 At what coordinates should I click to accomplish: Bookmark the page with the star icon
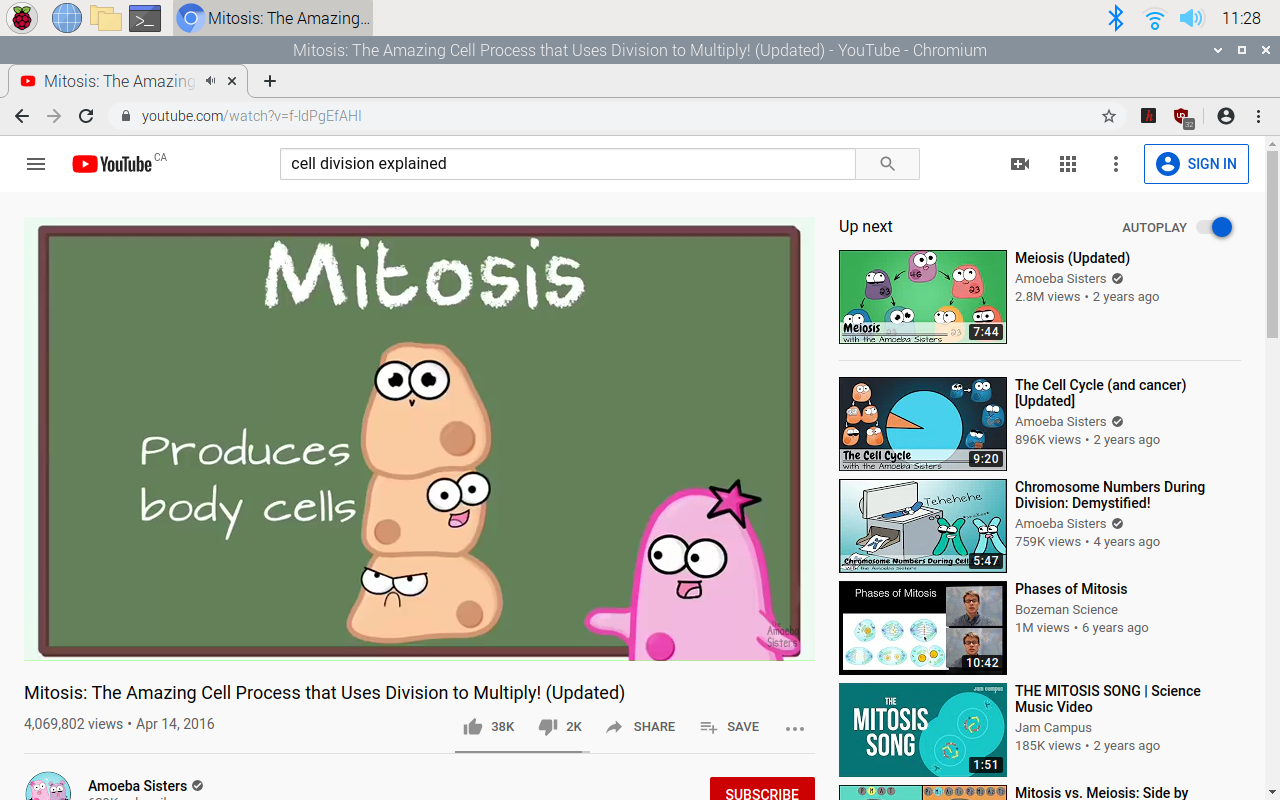pos(1108,115)
